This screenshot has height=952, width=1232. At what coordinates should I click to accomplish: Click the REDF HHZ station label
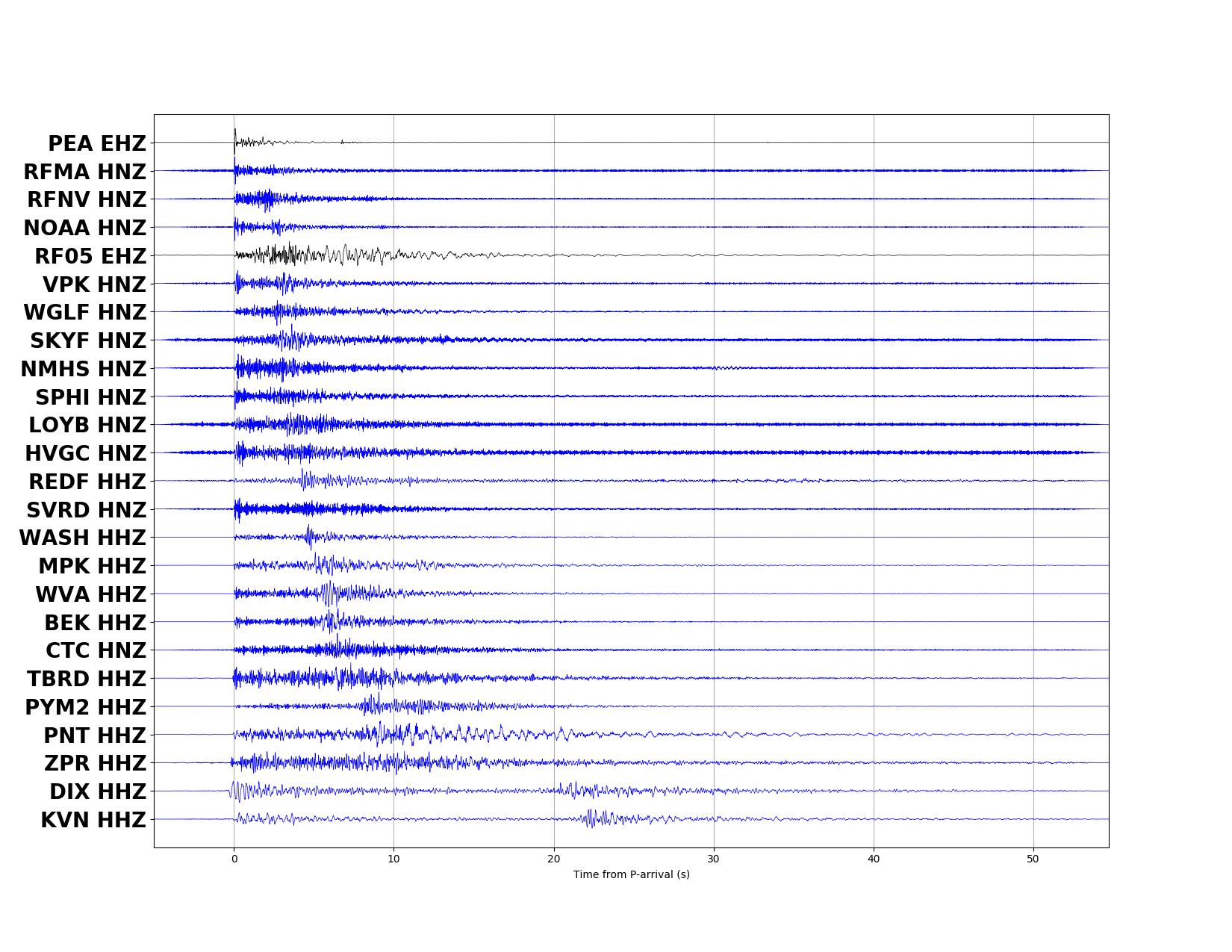point(87,482)
